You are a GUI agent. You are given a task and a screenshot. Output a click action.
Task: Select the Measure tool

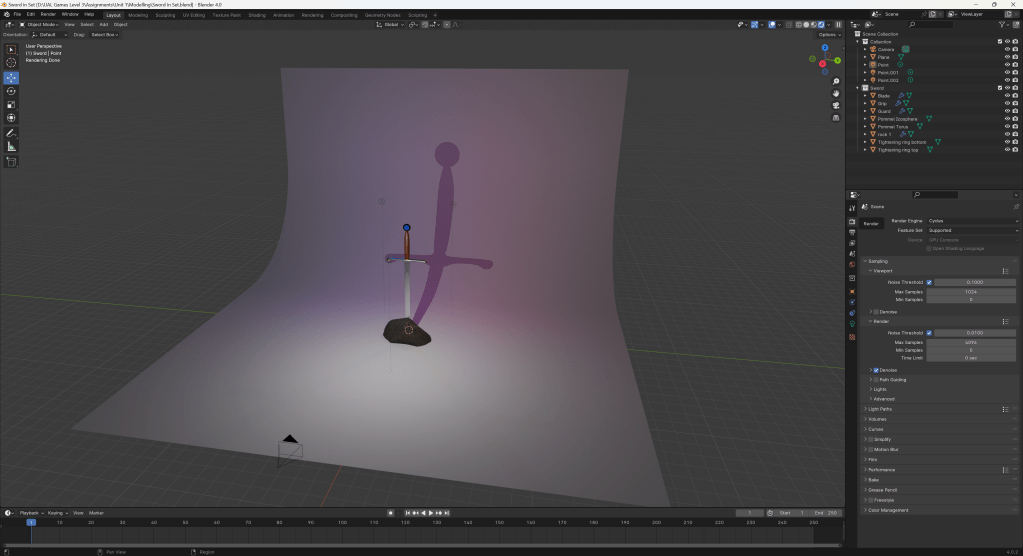pos(12,146)
